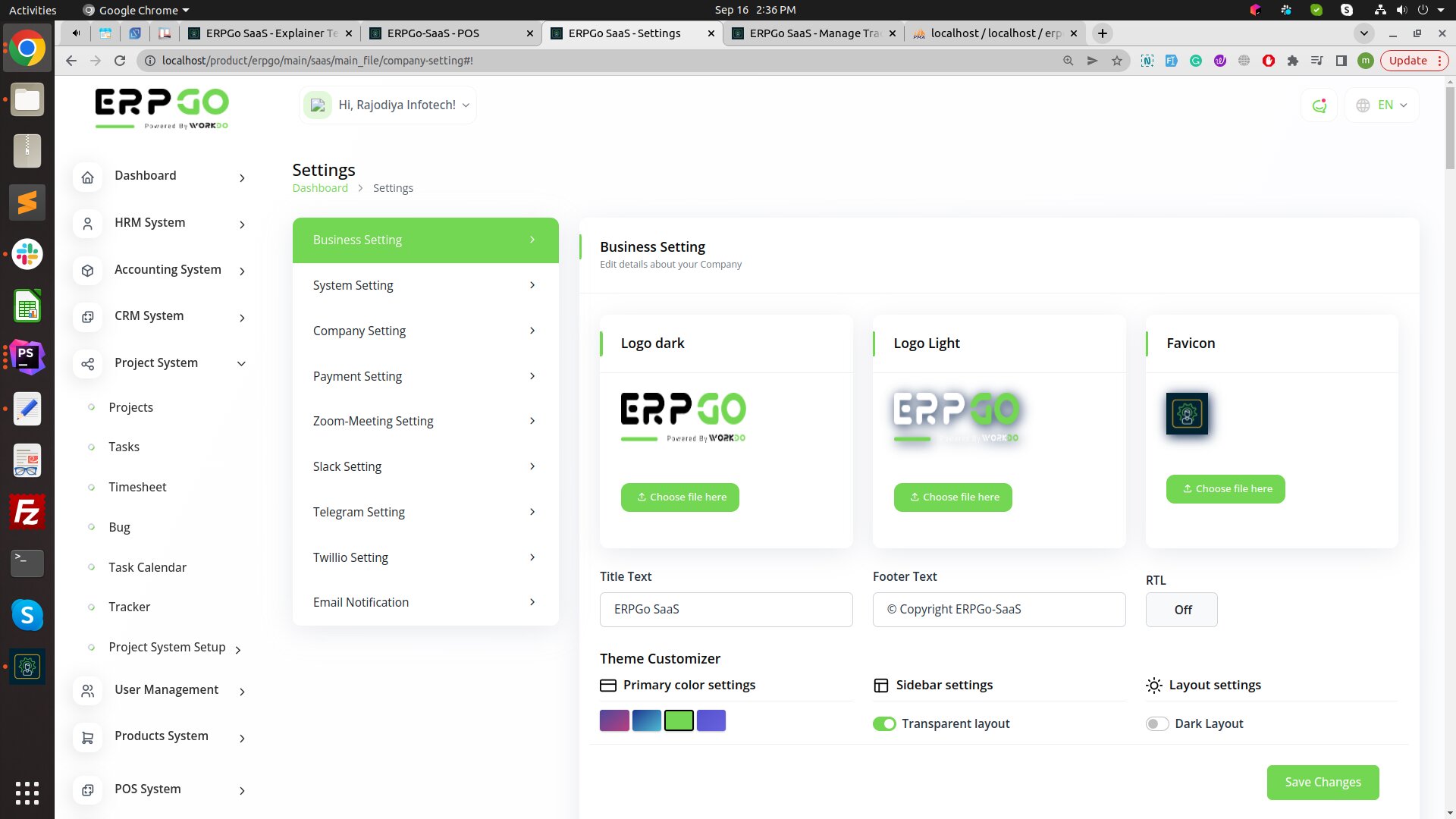Click the Accounting System box icon
The height and width of the screenshot is (819, 1456).
coord(88,271)
